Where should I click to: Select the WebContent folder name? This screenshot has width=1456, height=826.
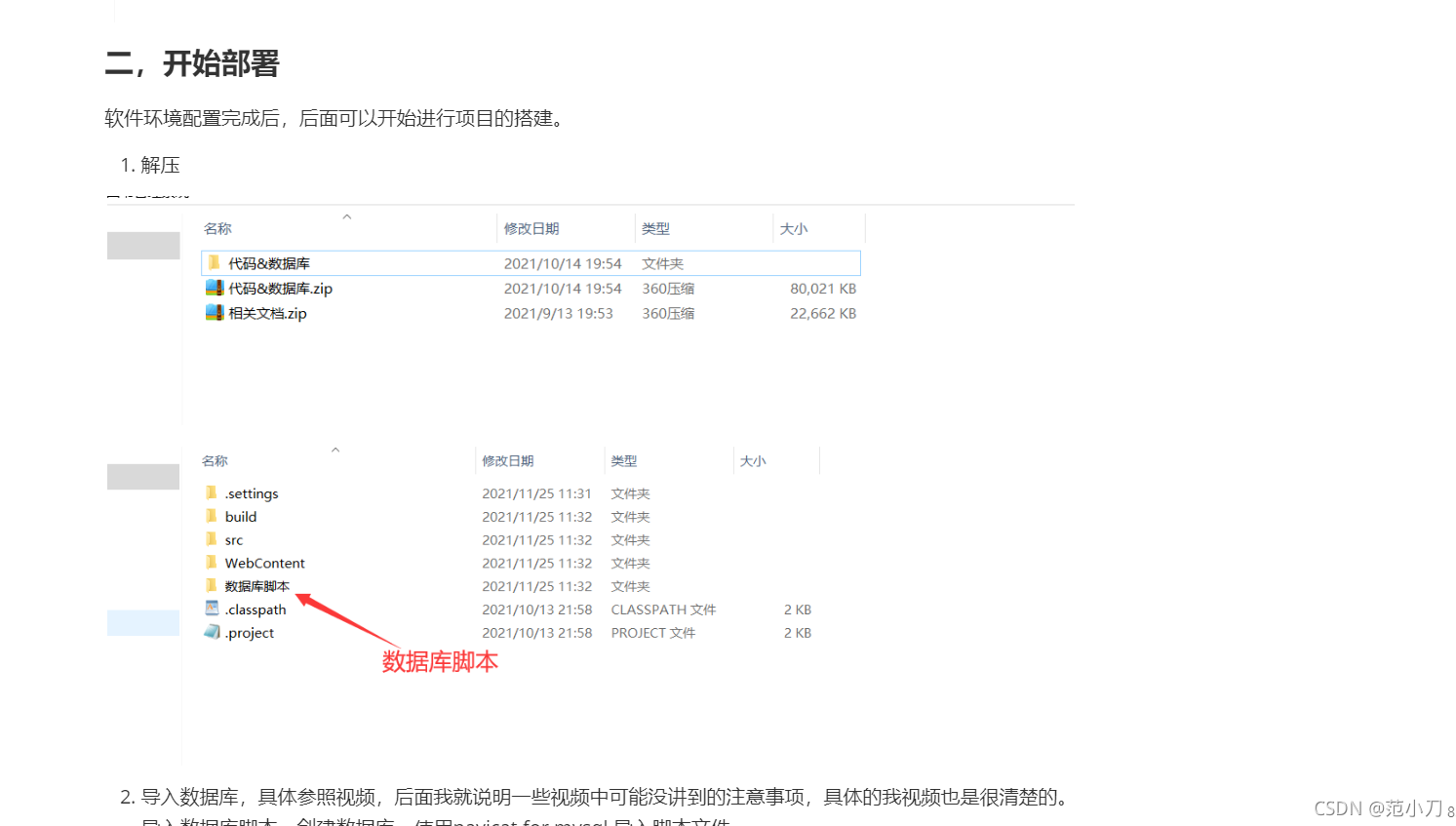(x=265, y=563)
